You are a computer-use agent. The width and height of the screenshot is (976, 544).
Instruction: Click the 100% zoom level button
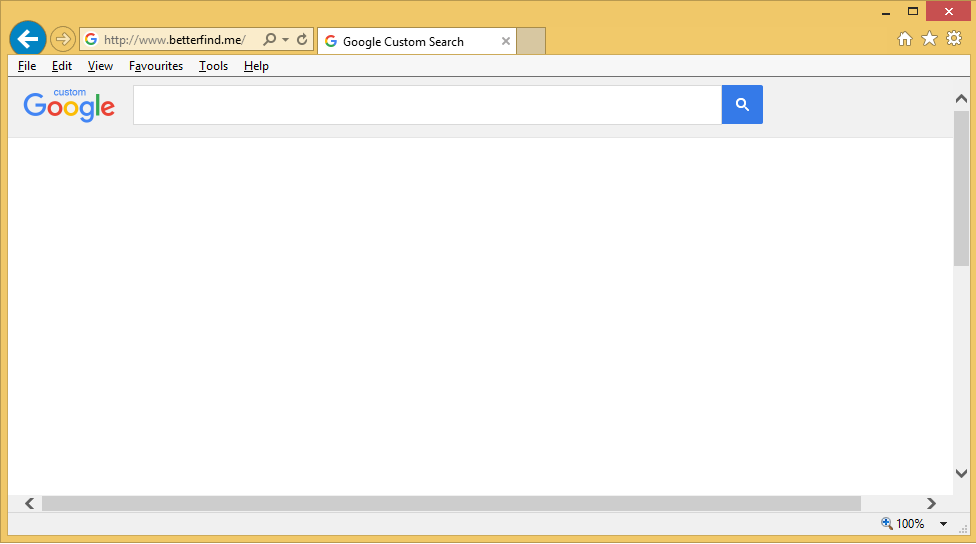click(903, 524)
